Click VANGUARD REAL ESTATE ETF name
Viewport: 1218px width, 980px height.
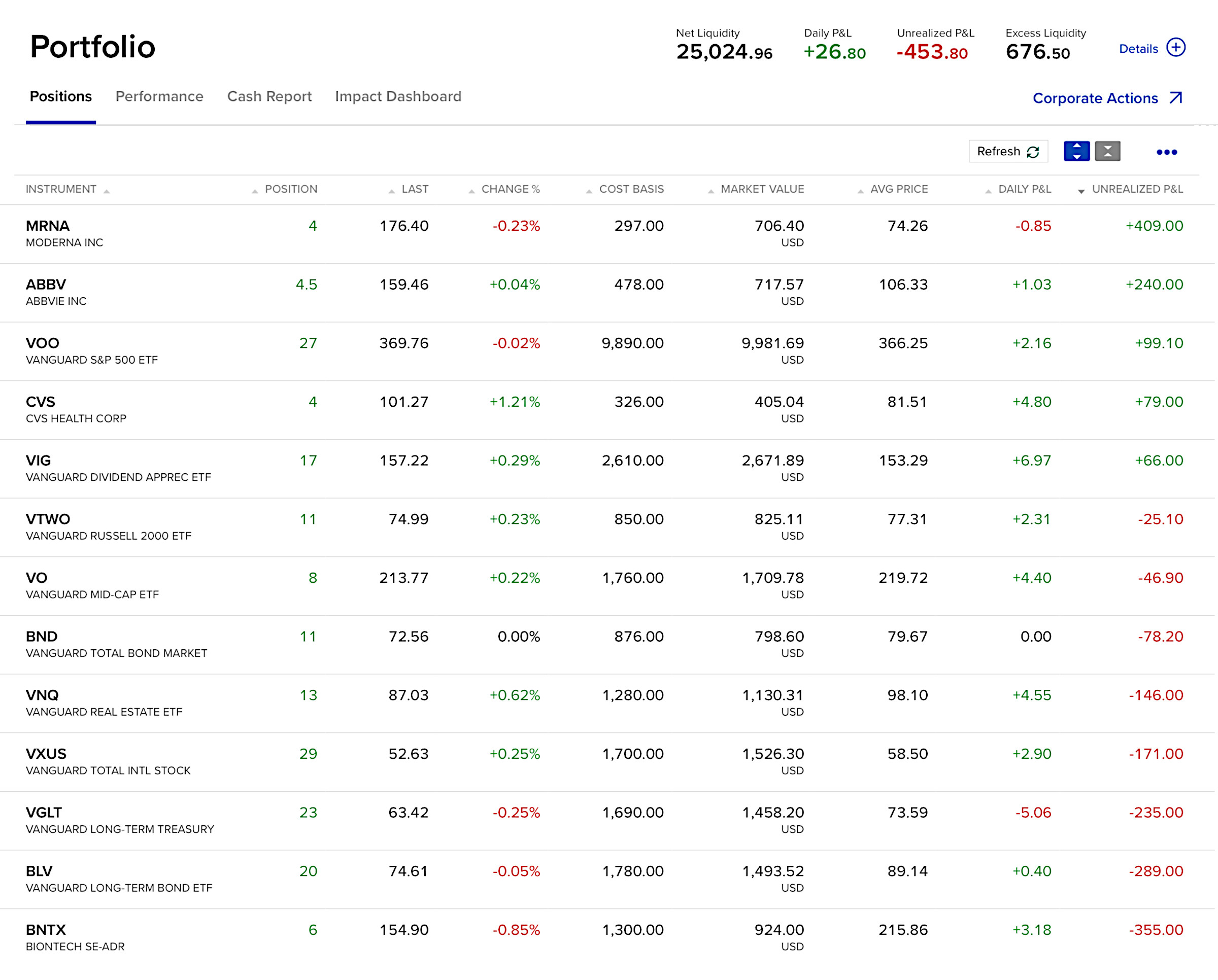pyautogui.click(x=104, y=712)
